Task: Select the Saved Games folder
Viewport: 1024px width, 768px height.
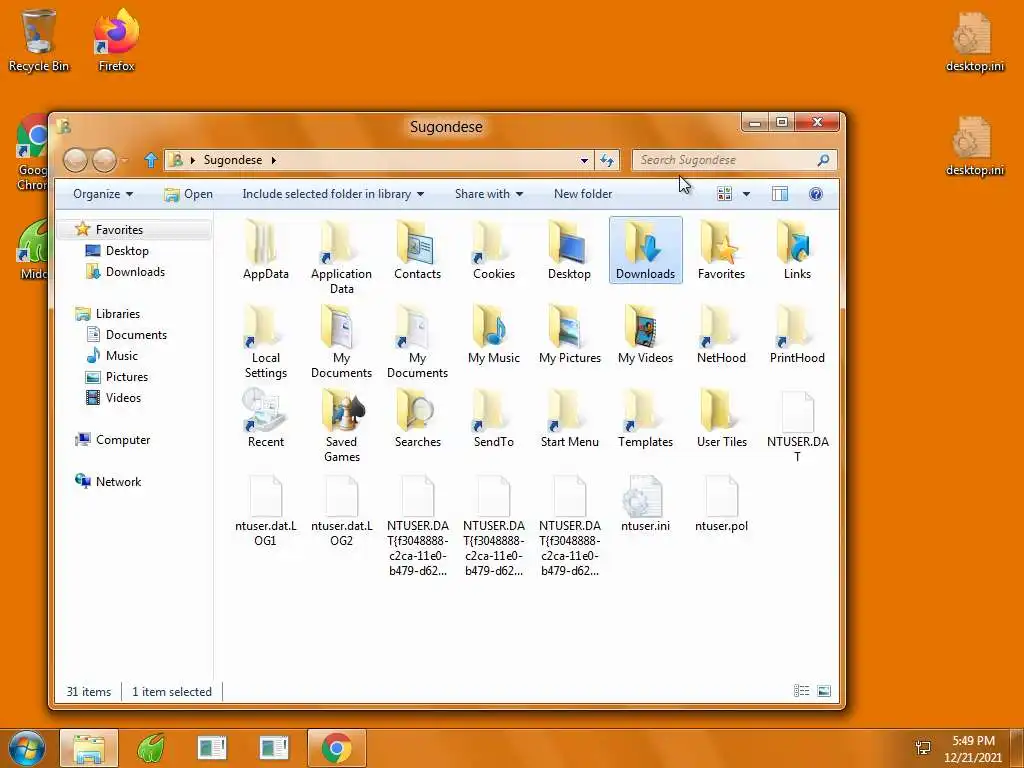Action: [x=341, y=426]
